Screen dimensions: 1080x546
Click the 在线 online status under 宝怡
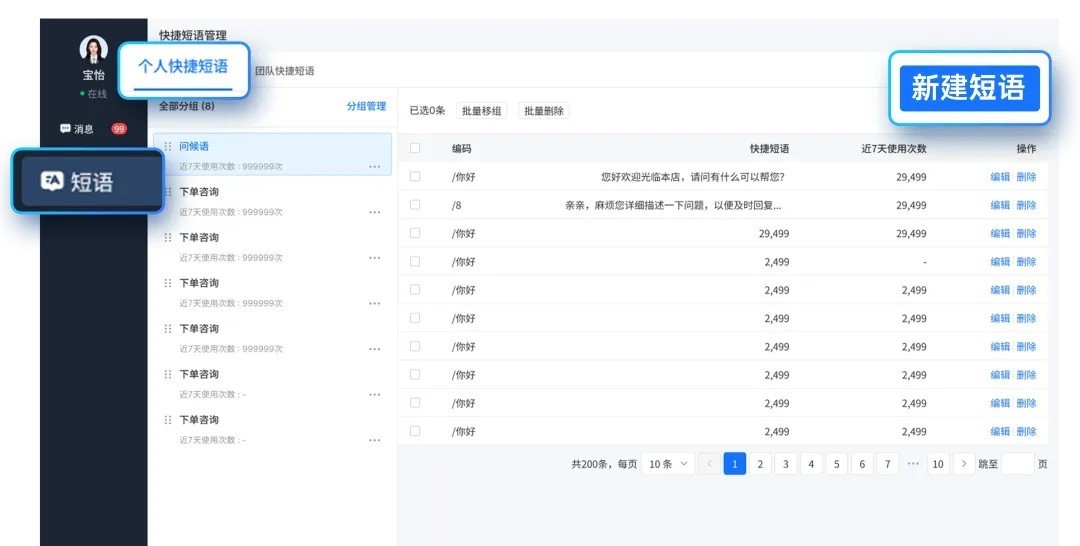tap(94, 94)
